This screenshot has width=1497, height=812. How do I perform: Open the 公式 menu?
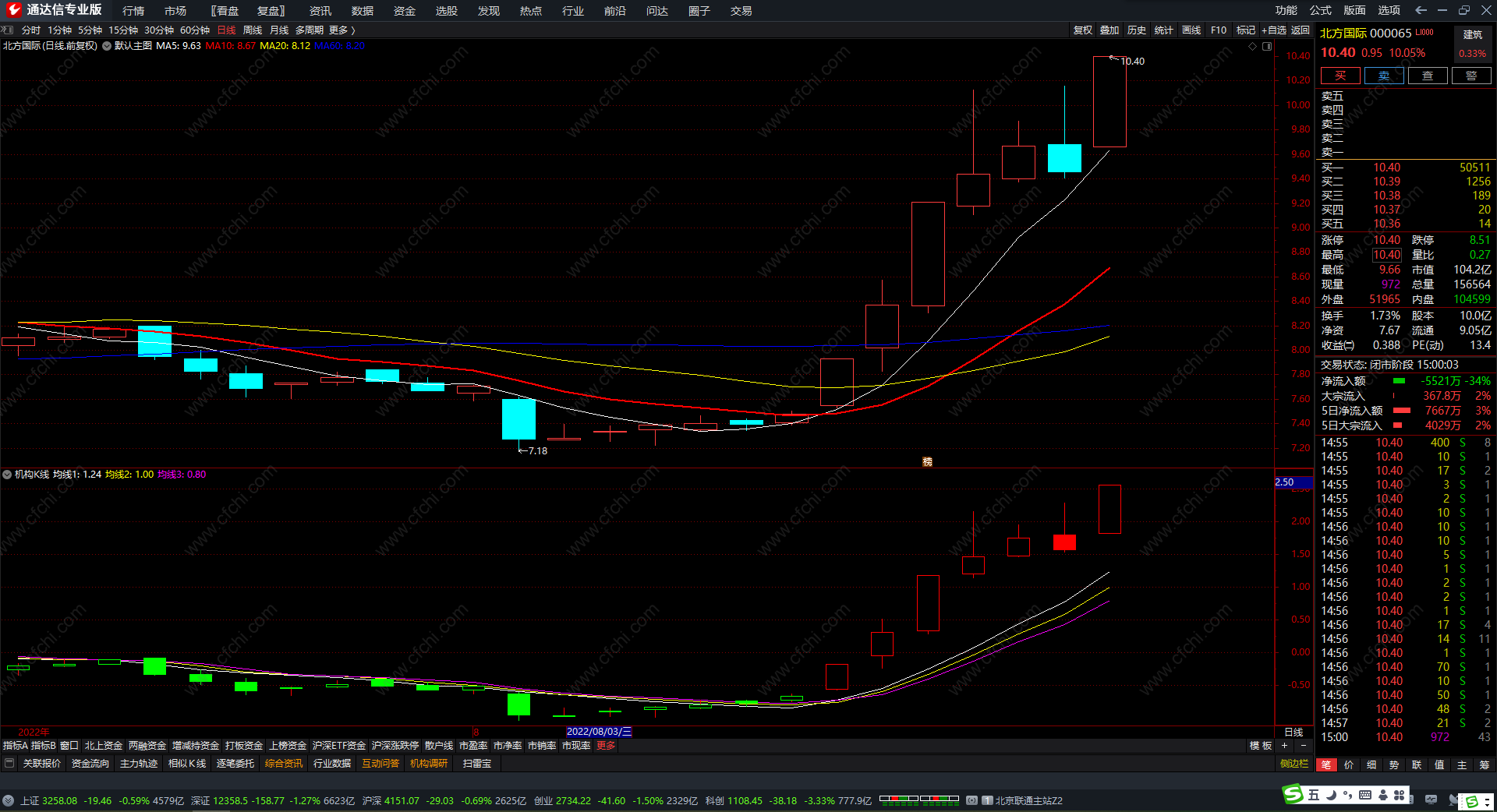click(x=1321, y=10)
